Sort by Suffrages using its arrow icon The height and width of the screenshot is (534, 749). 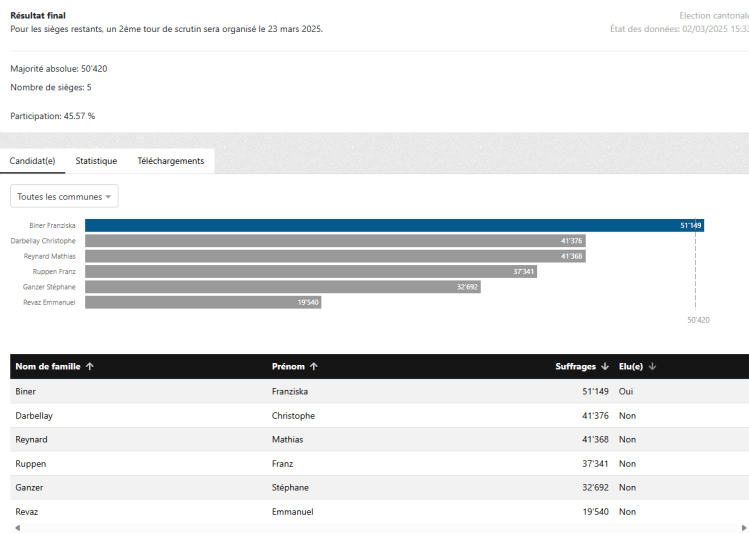(x=605, y=367)
